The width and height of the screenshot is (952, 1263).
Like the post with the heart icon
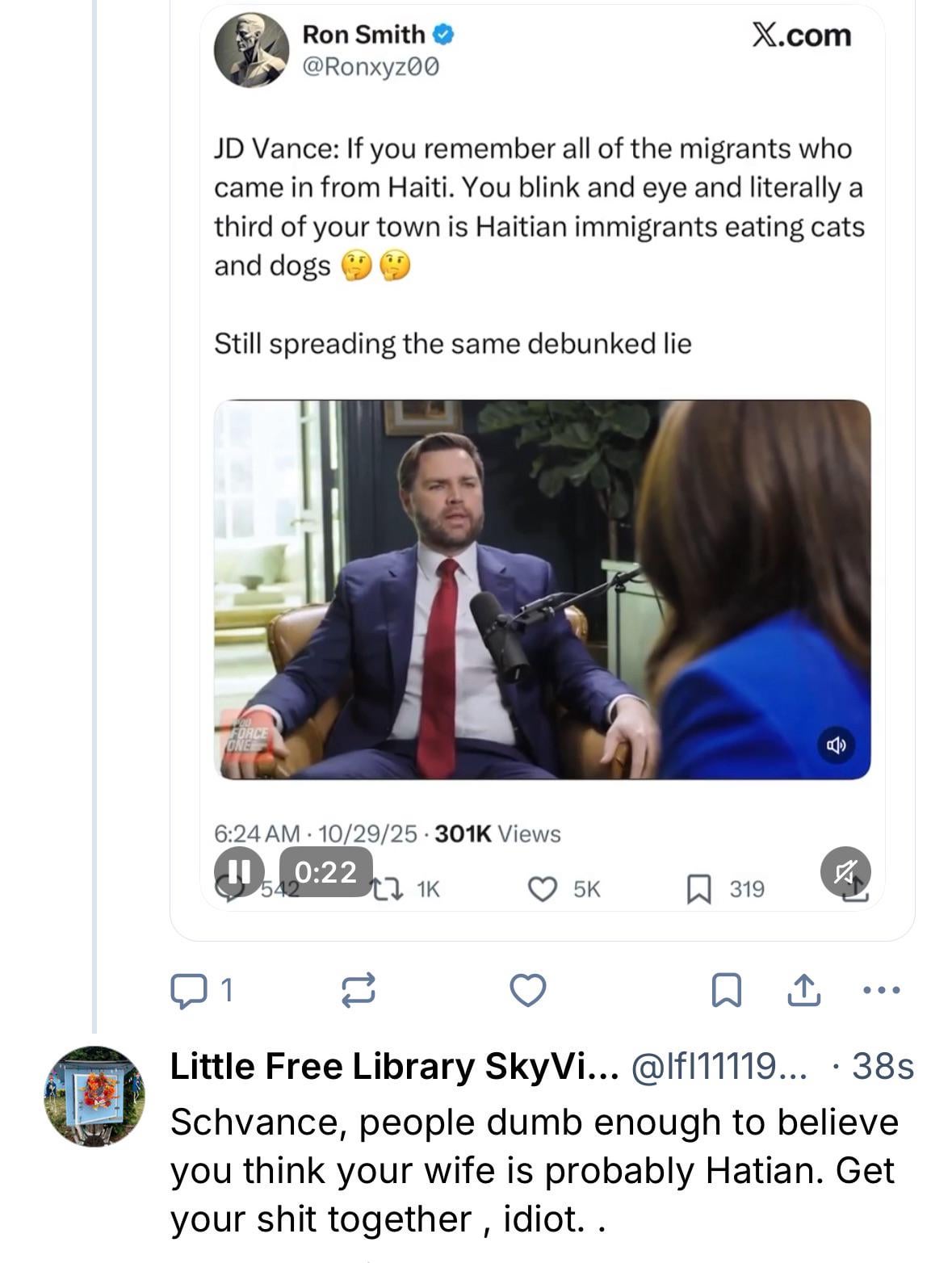[x=528, y=990]
